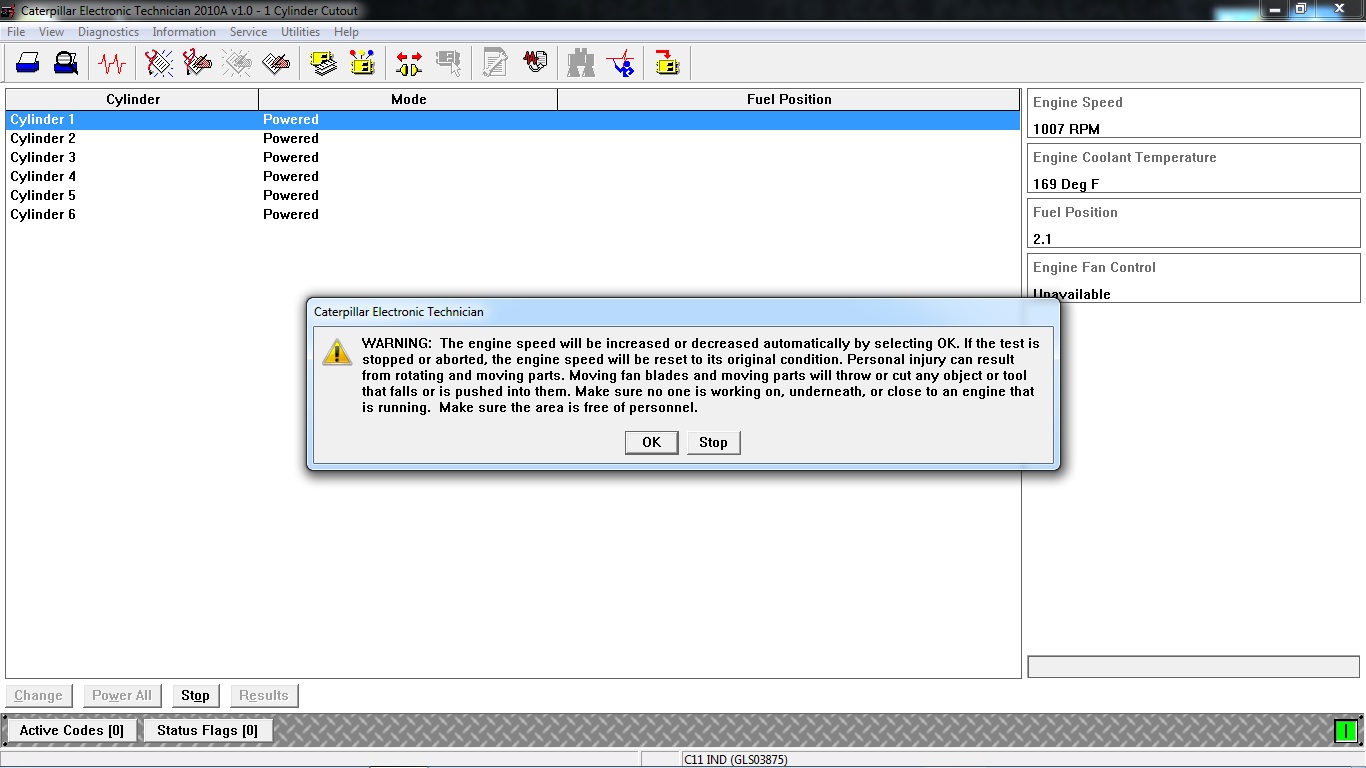Click the Stop button below the cylinder list
This screenshot has height=768, width=1366.
[x=195, y=695]
